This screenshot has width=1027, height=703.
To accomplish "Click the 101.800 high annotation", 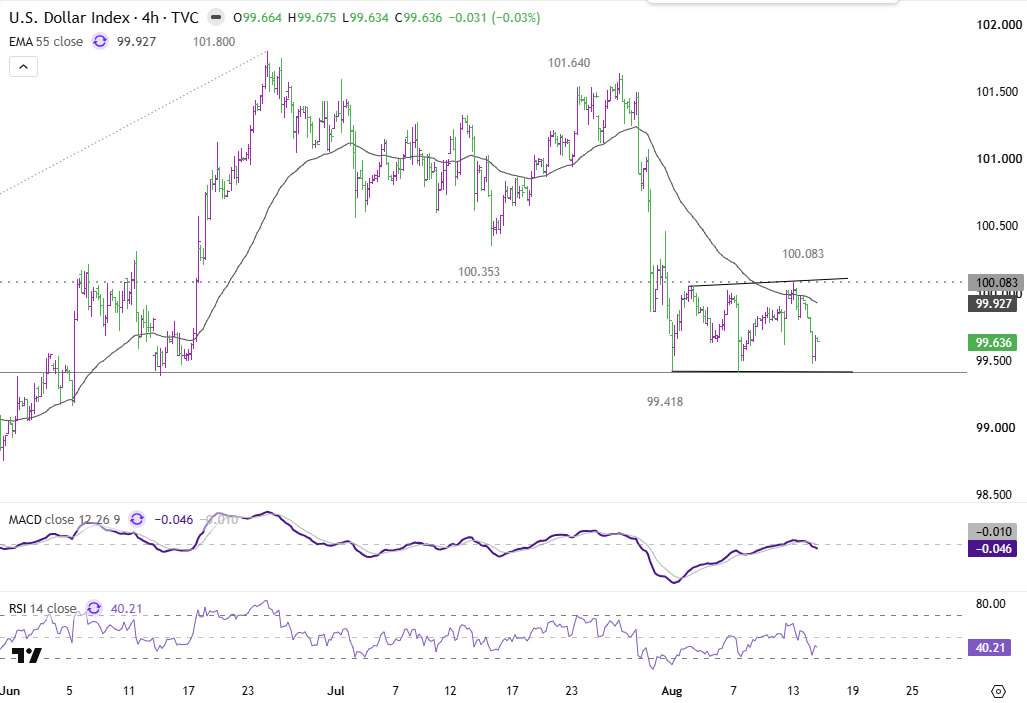I will (x=214, y=42).
